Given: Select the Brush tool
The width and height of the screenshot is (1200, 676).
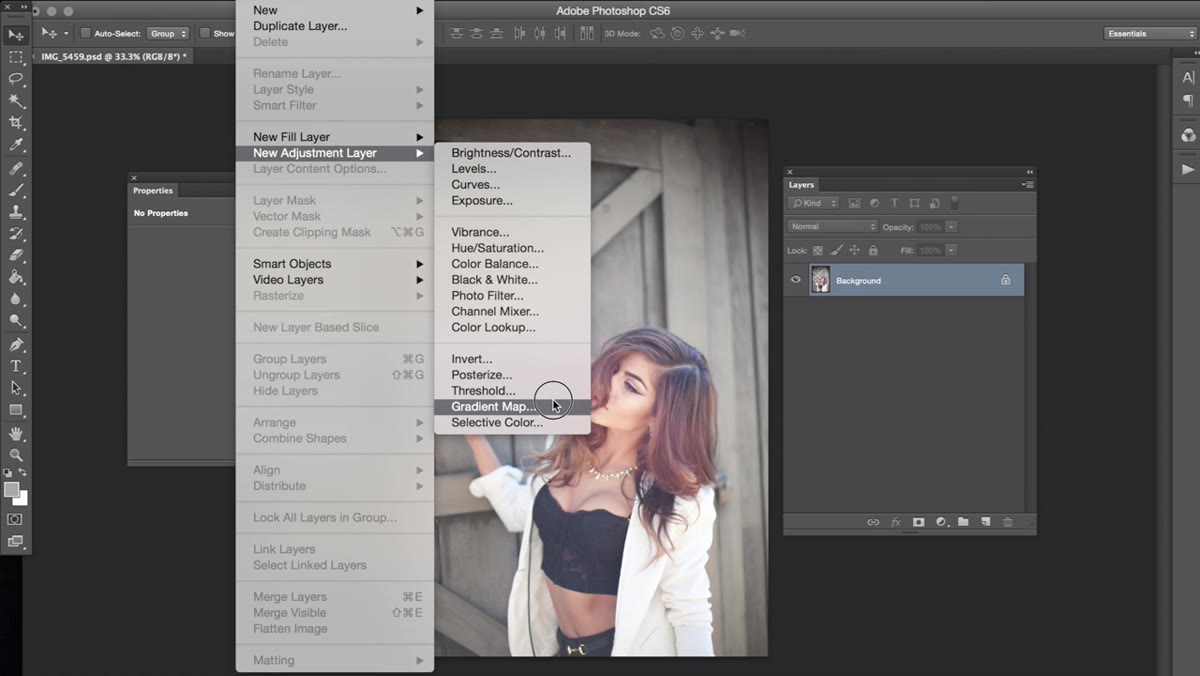Looking at the screenshot, I should pyautogui.click(x=15, y=190).
